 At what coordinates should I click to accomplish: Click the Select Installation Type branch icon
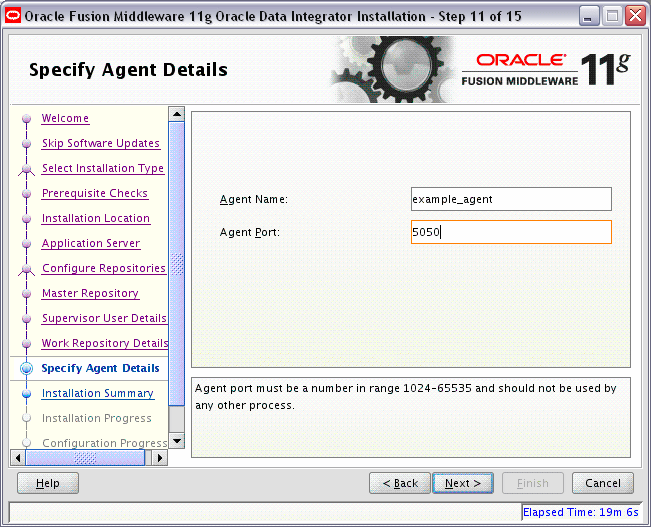(x=27, y=169)
